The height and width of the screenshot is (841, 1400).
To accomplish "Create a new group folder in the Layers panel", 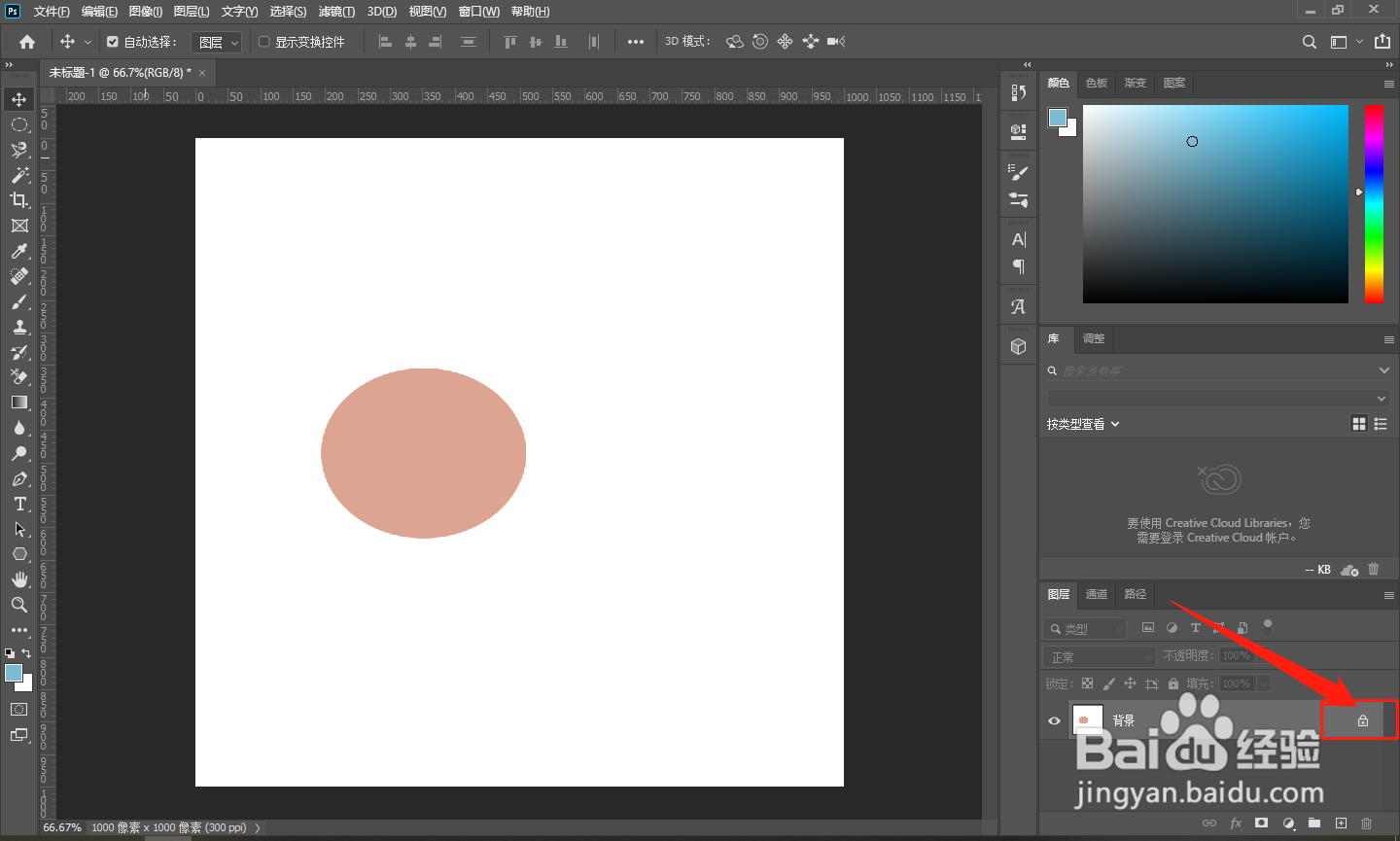I will pos(1314,823).
